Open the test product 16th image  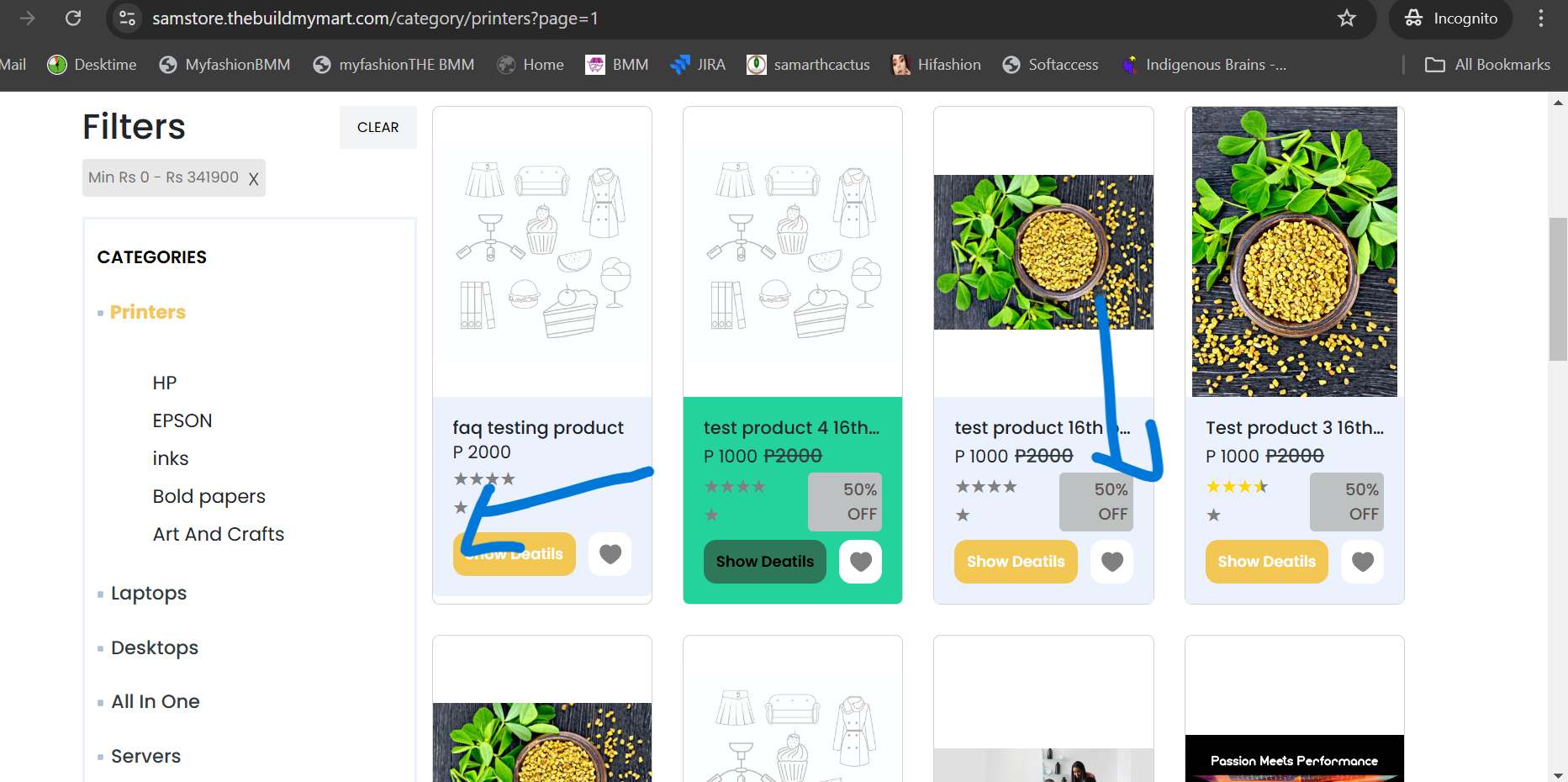point(1043,252)
